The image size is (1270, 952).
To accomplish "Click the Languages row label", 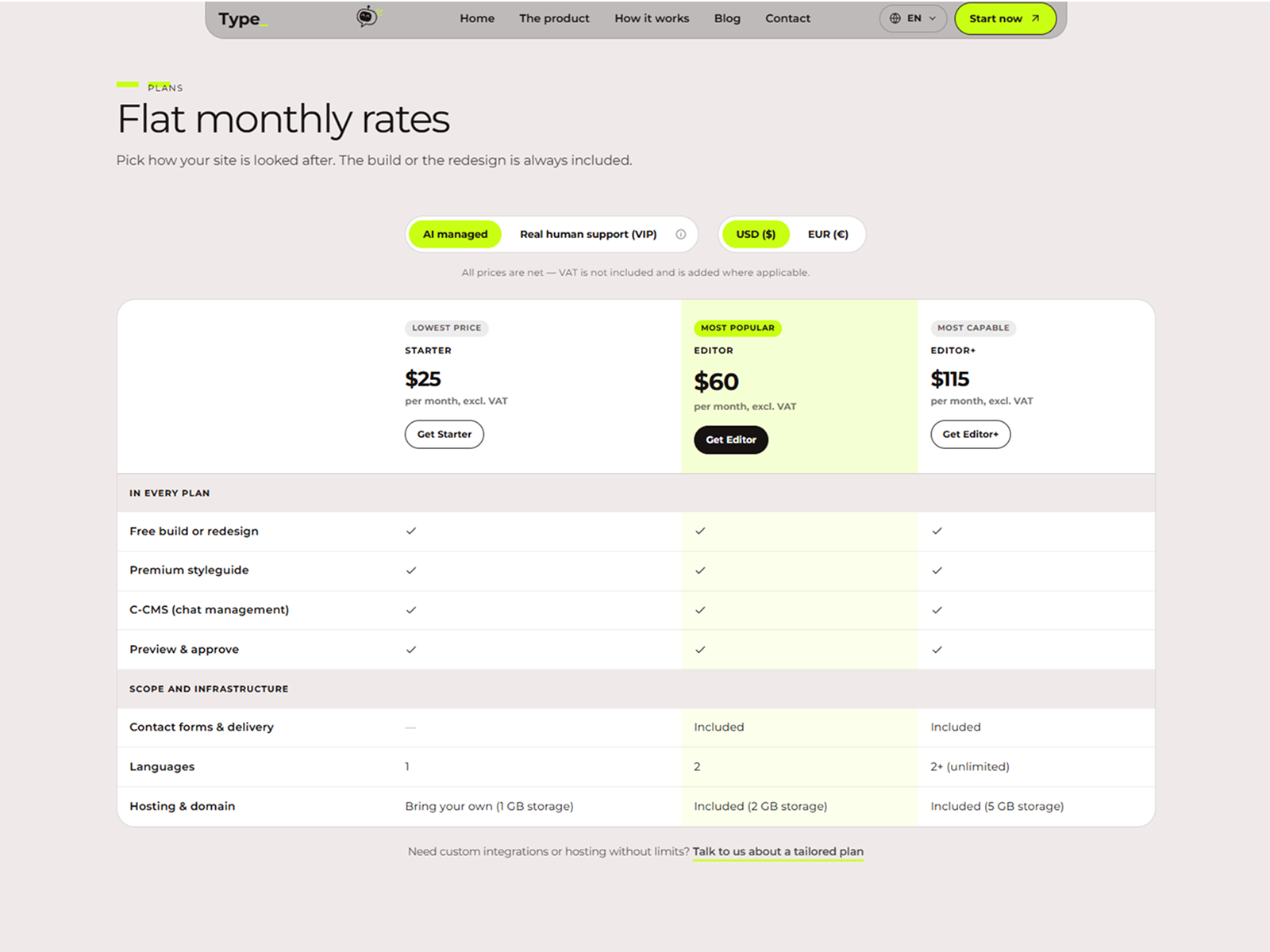I will point(162,766).
